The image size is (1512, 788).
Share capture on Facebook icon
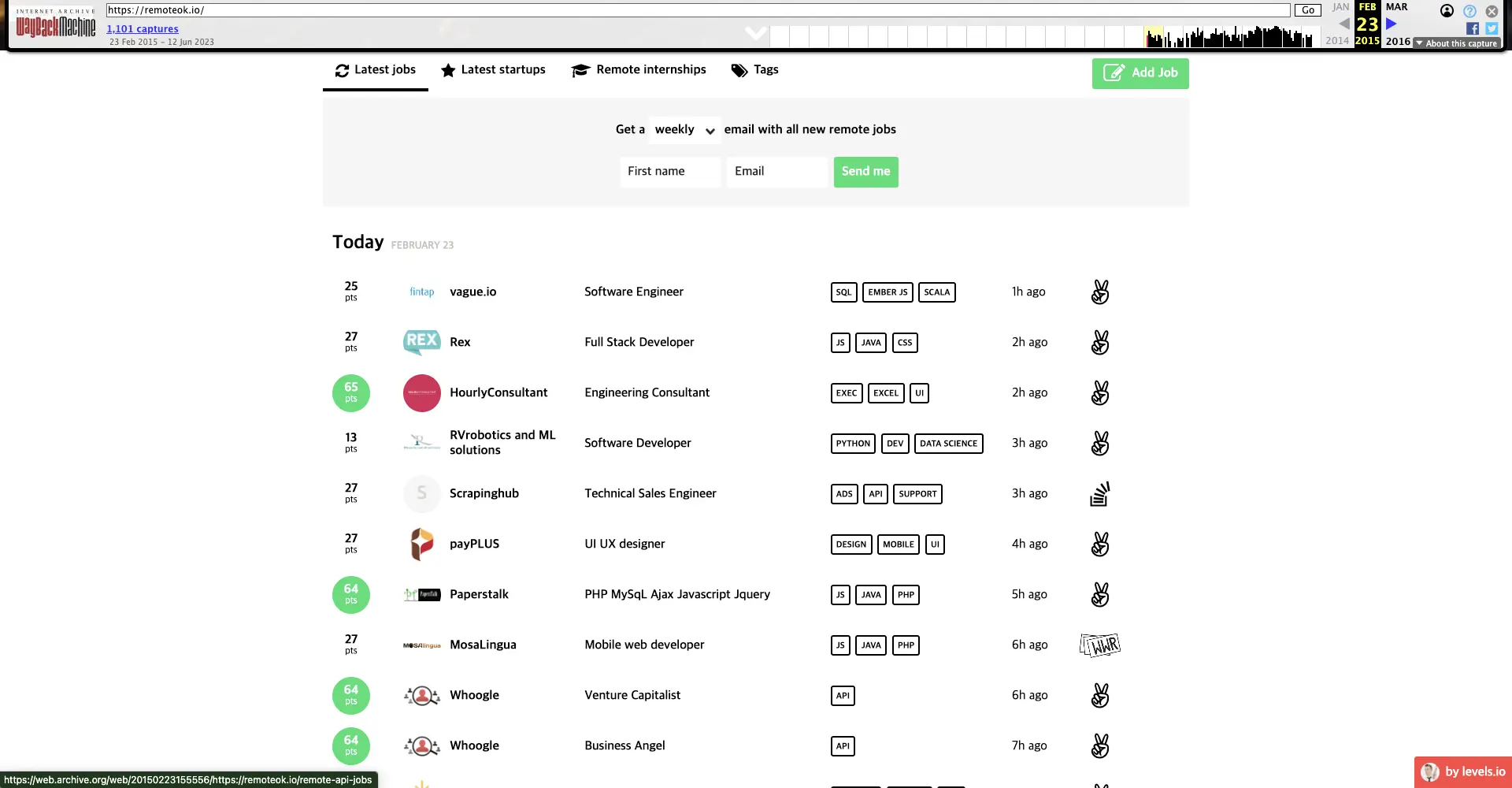(x=1473, y=28)
